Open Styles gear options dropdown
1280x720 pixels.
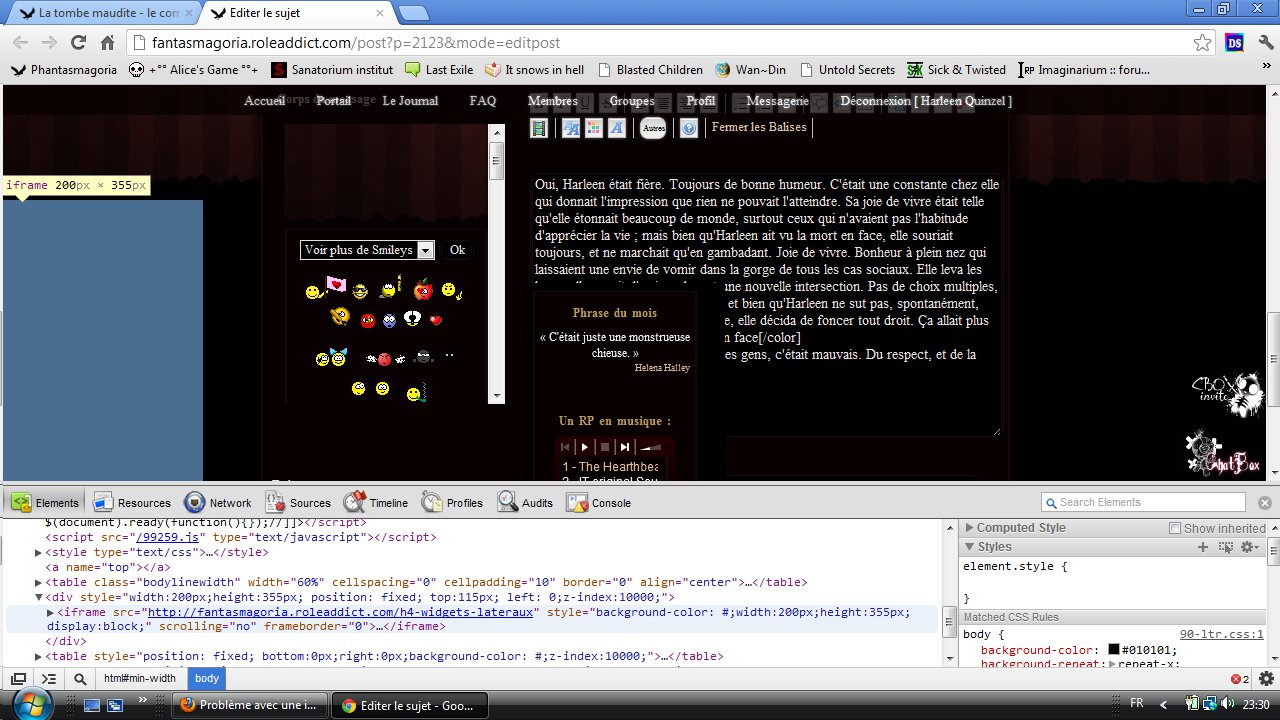tap(1249, 547)
